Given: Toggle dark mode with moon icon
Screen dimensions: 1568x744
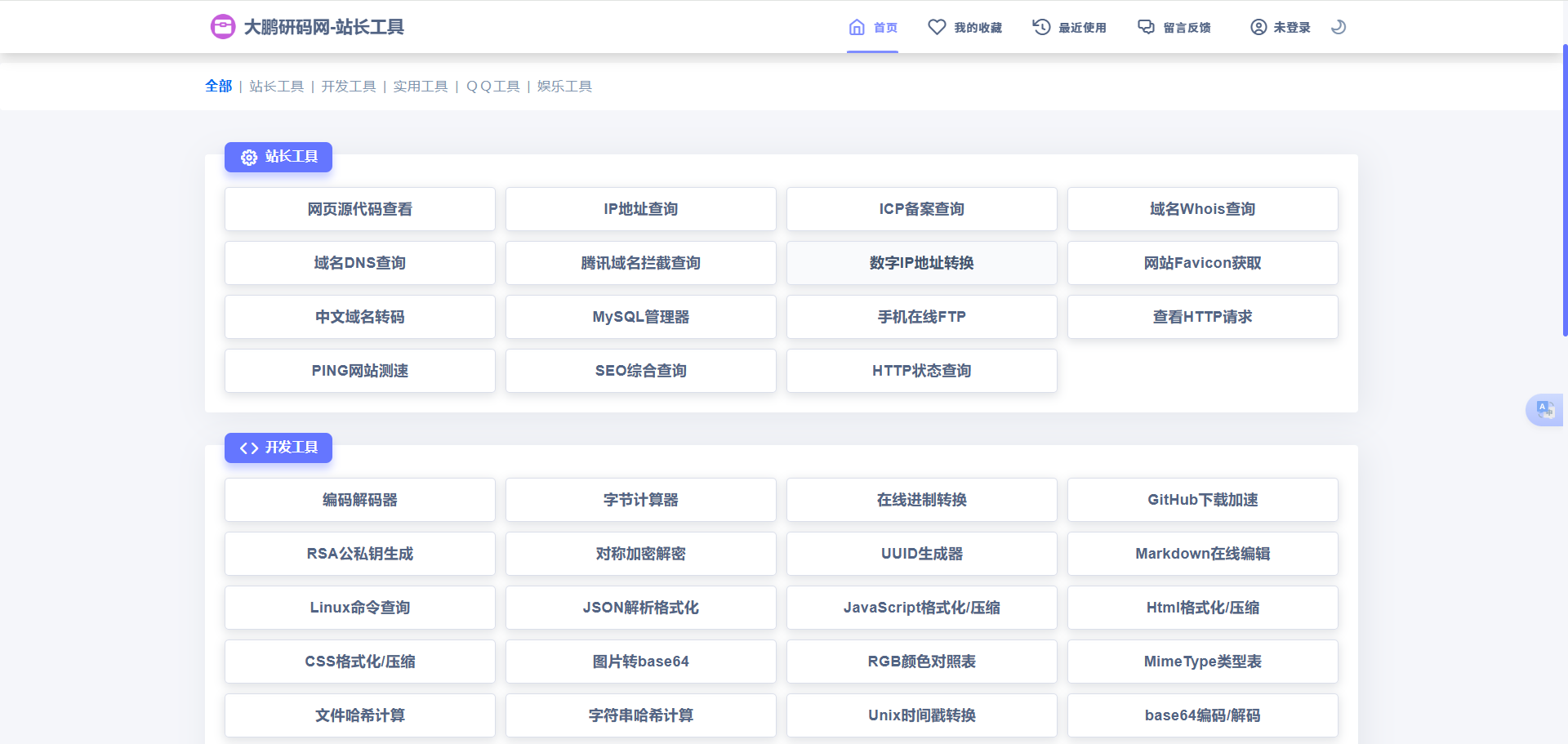Looking at the screenshot, I should click(1338, 27).
